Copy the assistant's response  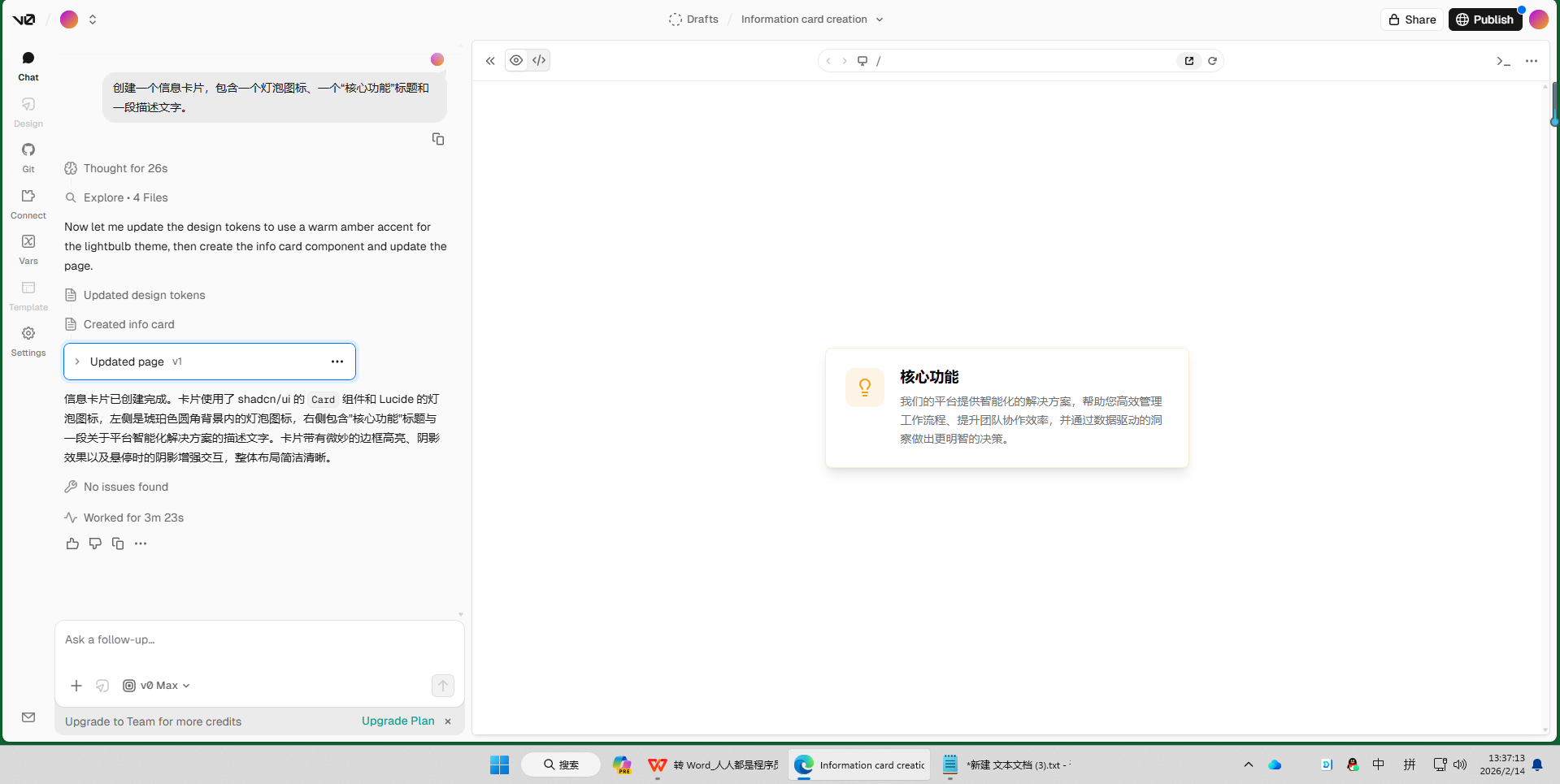pos(117,543)
